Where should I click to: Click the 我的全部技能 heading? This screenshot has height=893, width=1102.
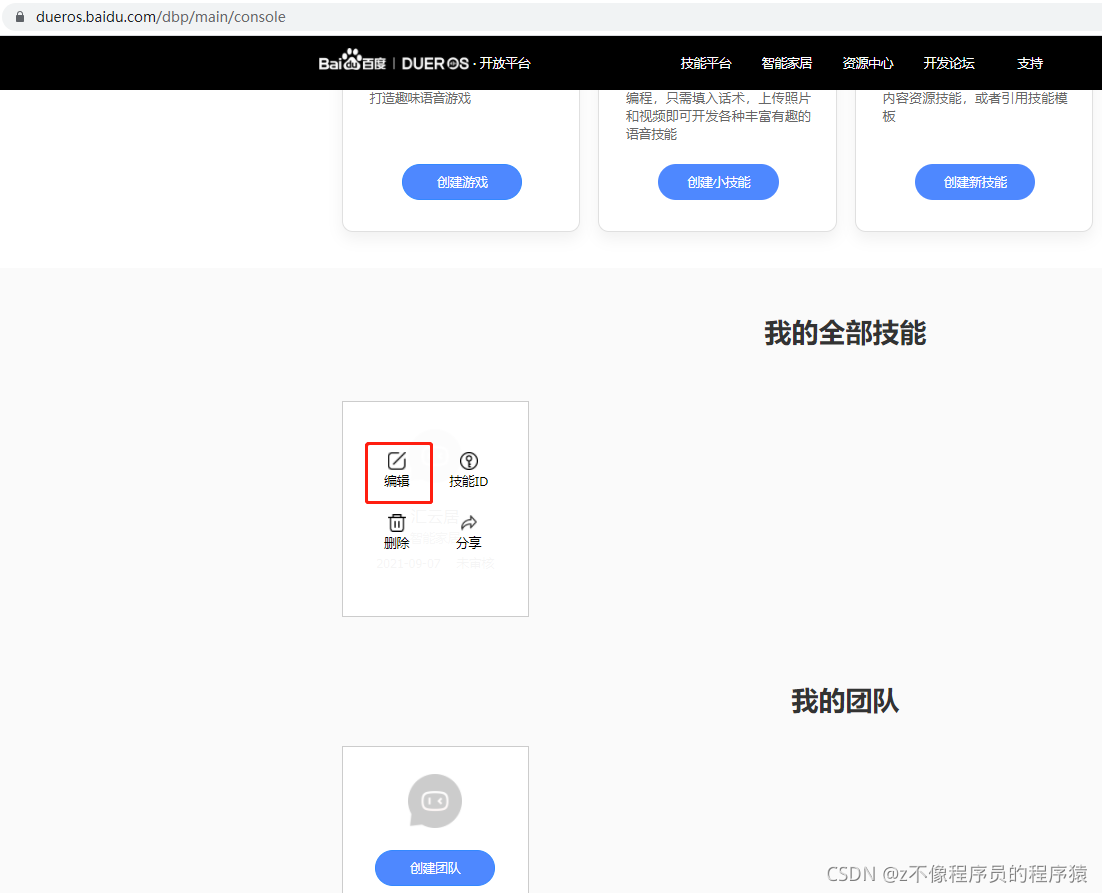(x=845, y=333)
